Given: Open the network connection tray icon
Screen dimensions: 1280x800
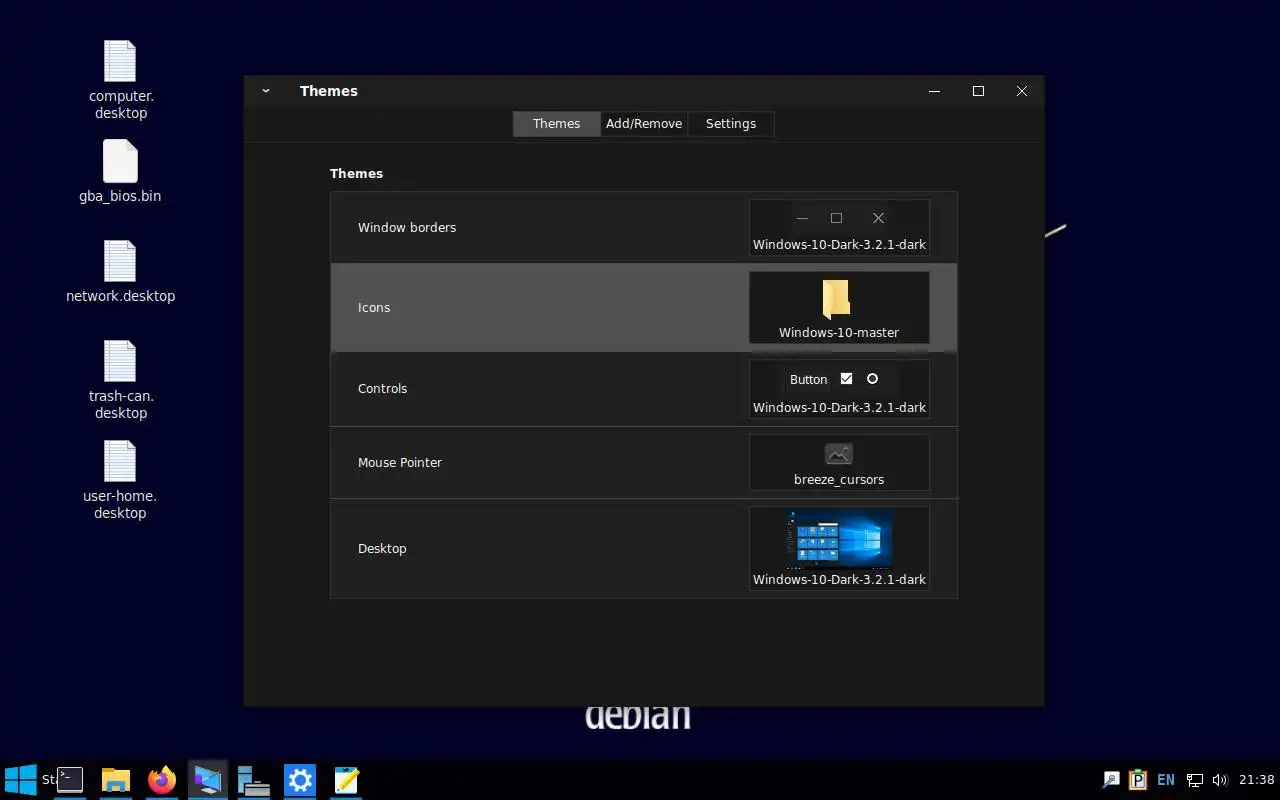Looking at the screenshot, I should tap(1194, 780).
